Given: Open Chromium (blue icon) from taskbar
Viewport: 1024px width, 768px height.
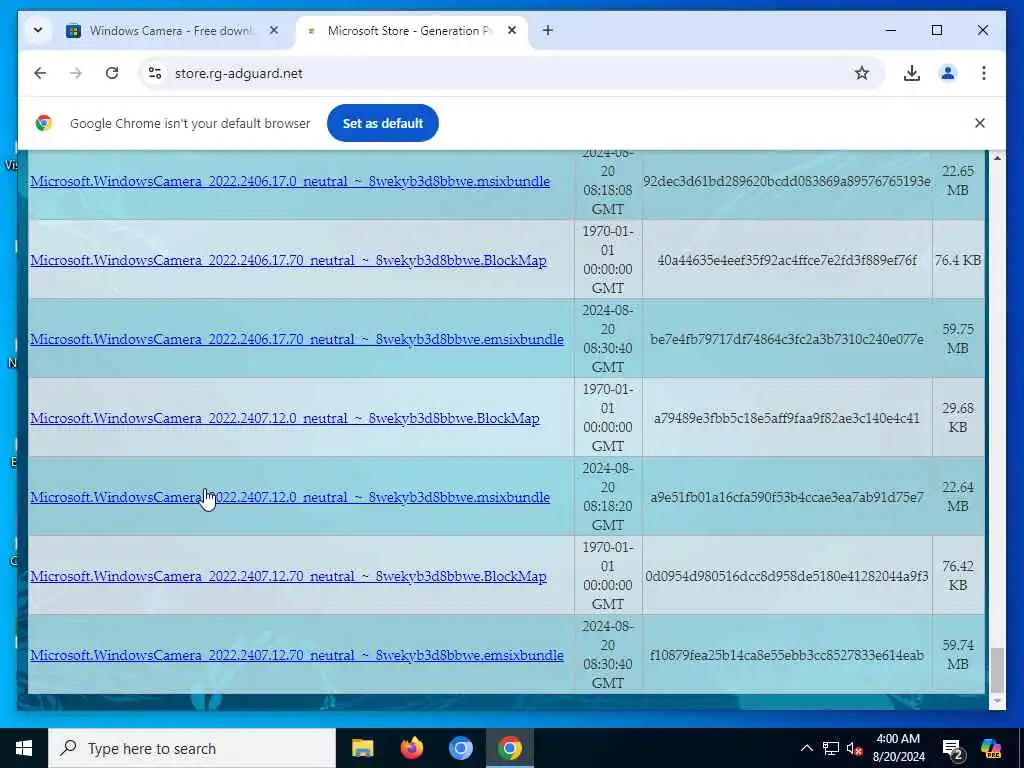Looking at the screenshot, I should (460, 748).
